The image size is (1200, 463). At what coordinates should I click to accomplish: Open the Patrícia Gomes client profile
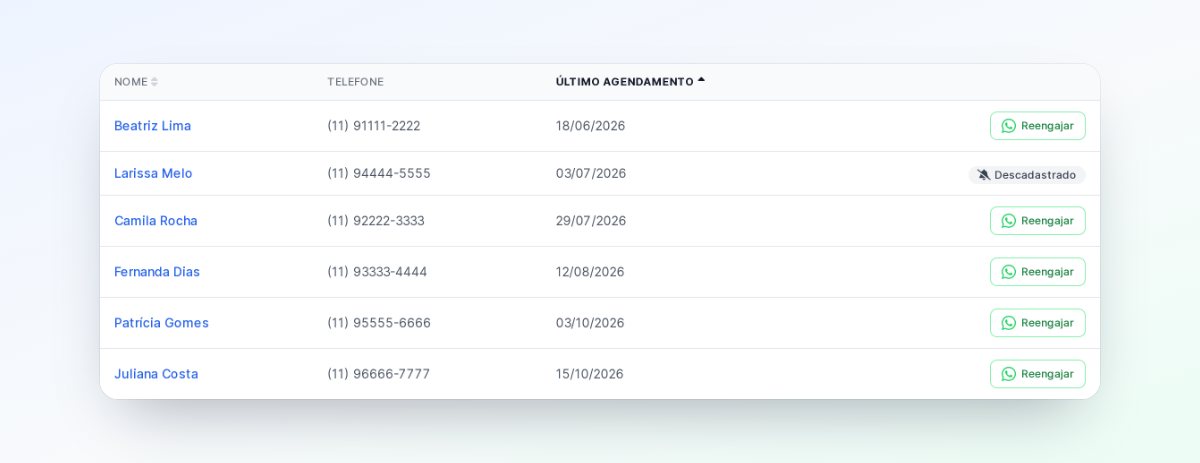click(161, 323)
